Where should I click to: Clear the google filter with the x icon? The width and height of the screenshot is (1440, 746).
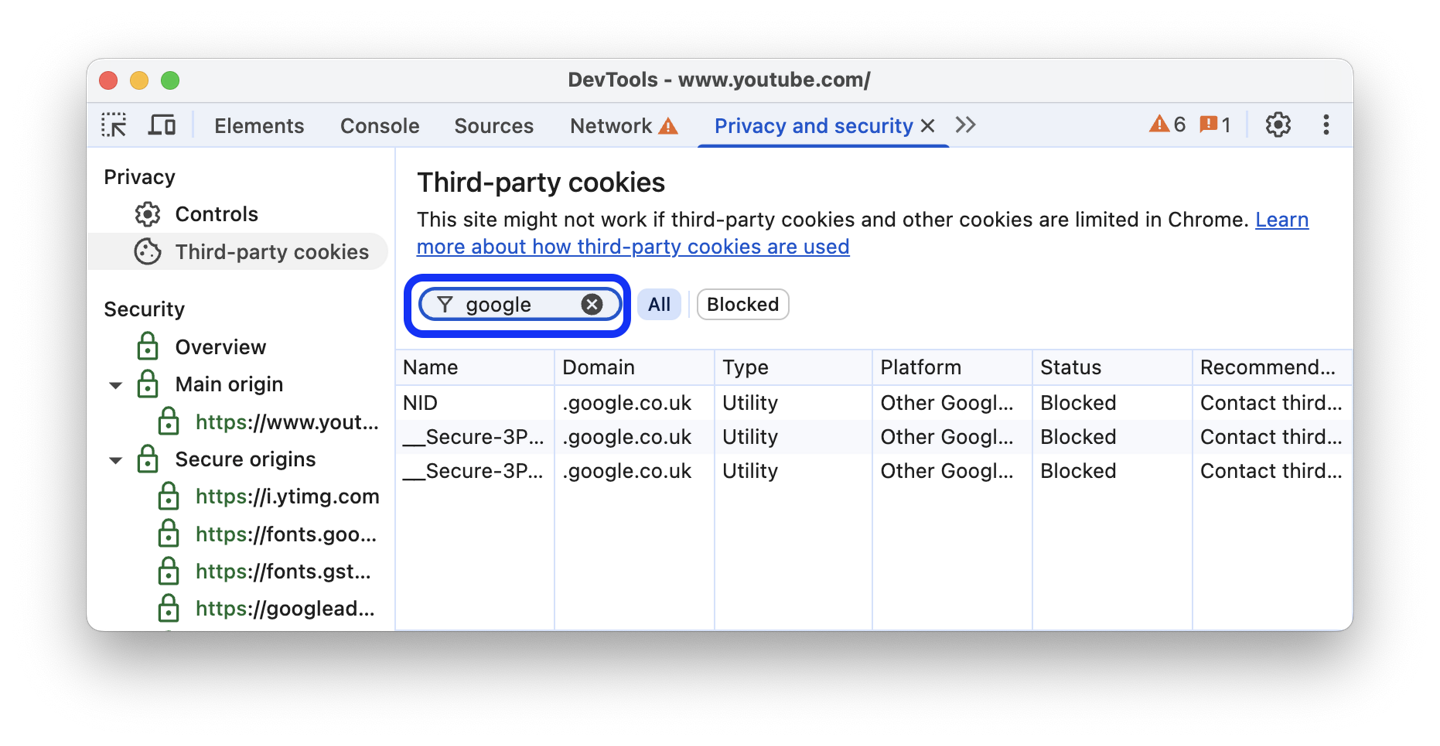590,304
